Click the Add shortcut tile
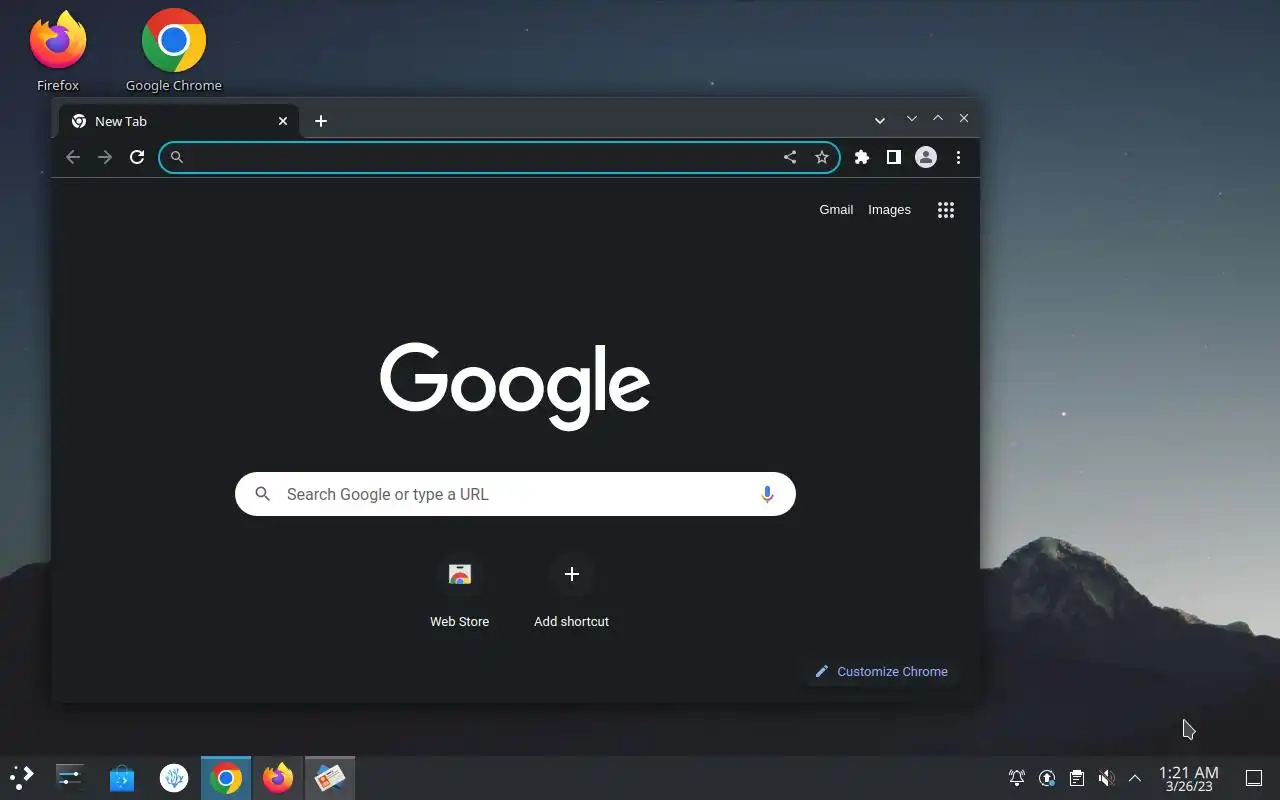Screen dimensions: 1280x800 pyautogui.click(x=571, y=592)
